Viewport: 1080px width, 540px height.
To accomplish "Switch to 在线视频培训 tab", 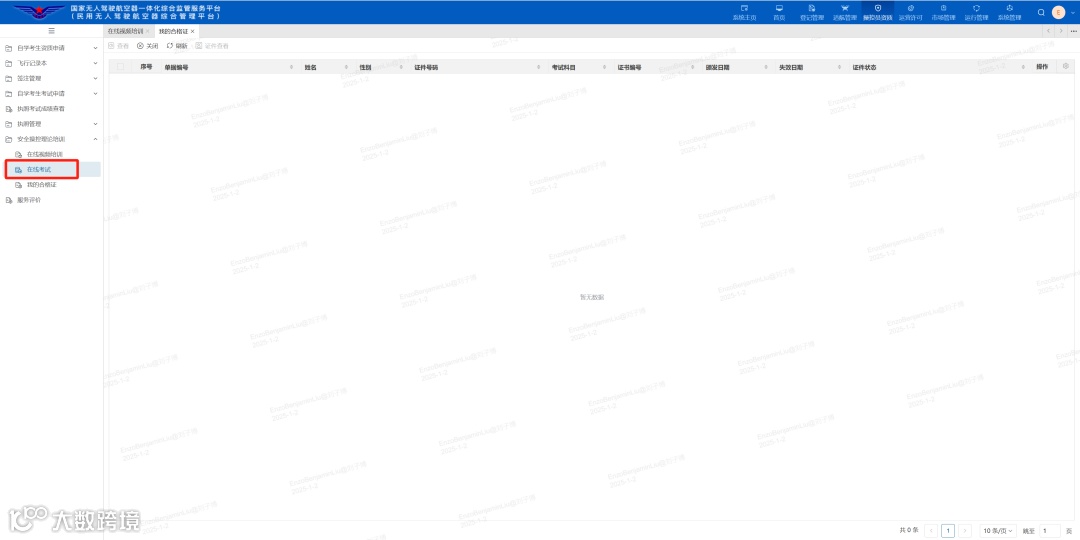I will click(125, 32).
